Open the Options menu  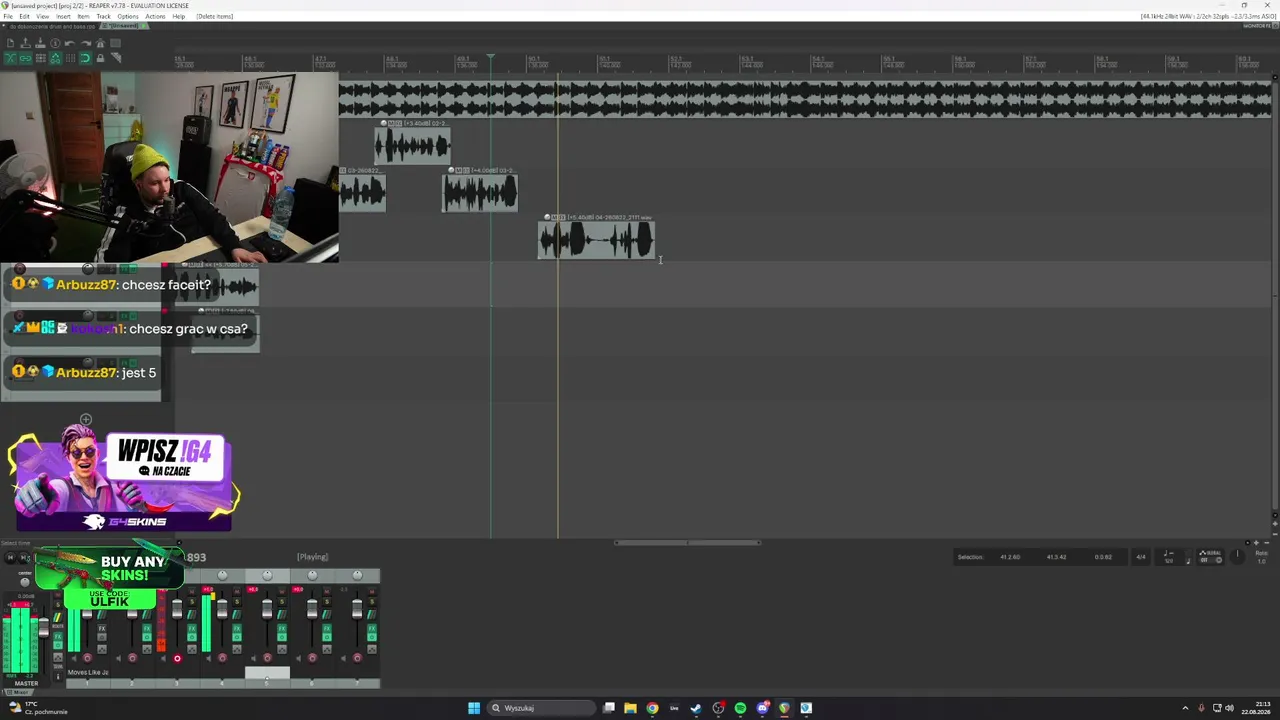(127, 16)
